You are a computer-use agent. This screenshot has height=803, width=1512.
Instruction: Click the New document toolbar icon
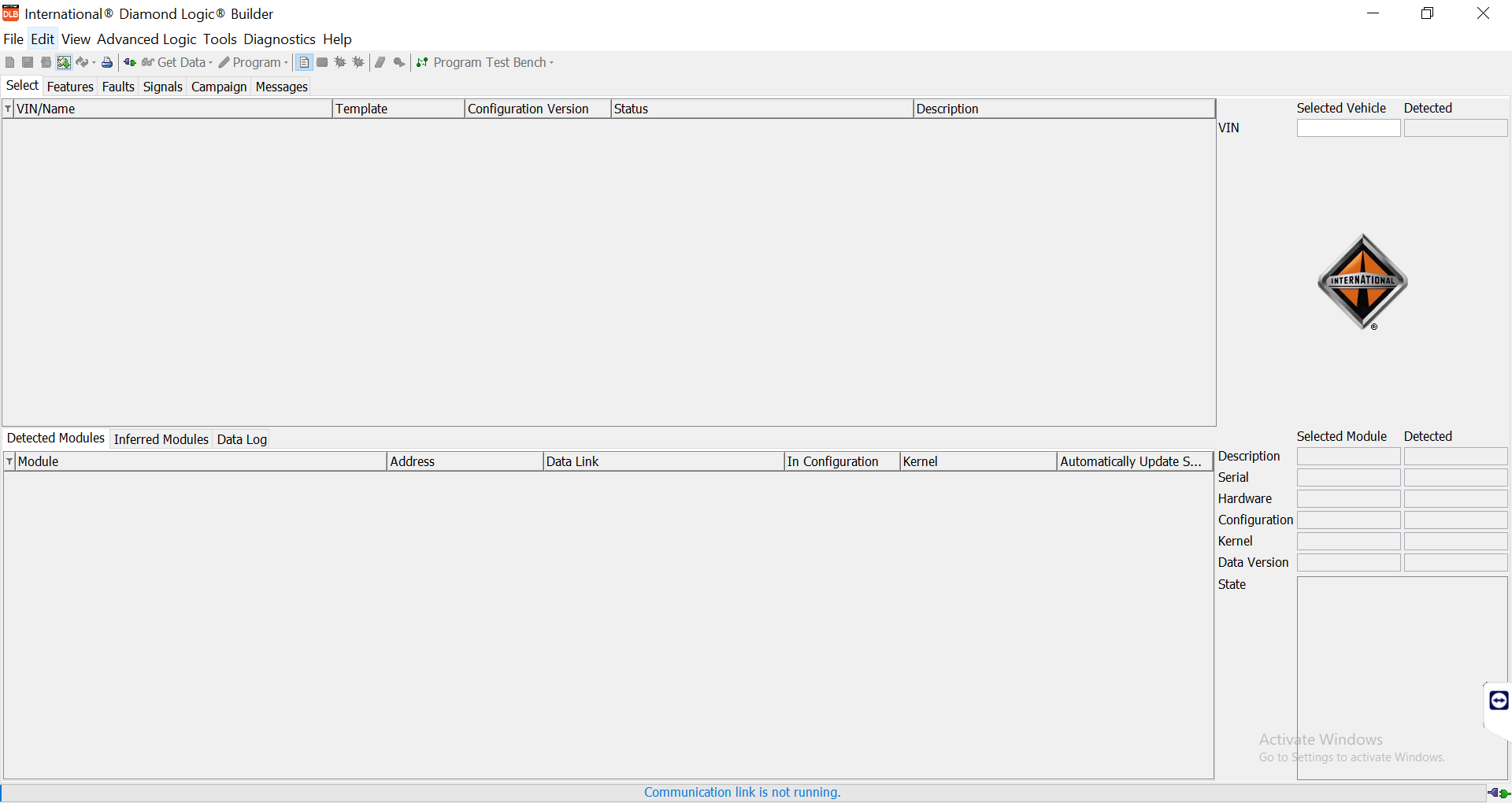coord(9,62)
